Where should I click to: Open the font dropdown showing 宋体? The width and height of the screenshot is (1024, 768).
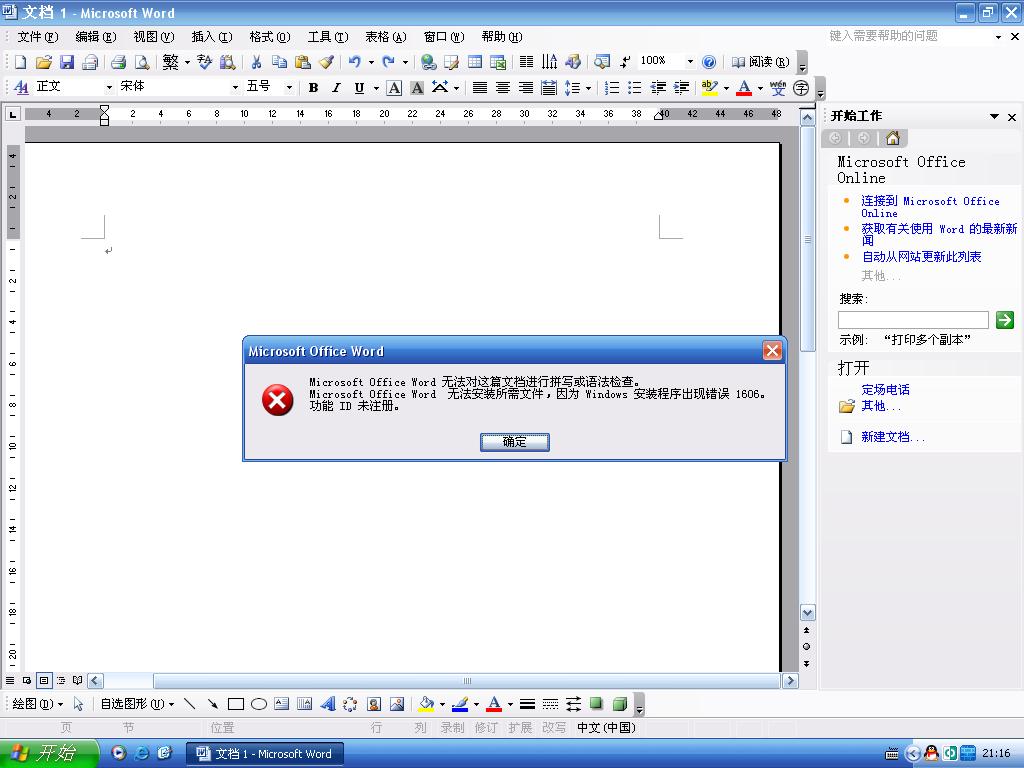coord(235,88)
